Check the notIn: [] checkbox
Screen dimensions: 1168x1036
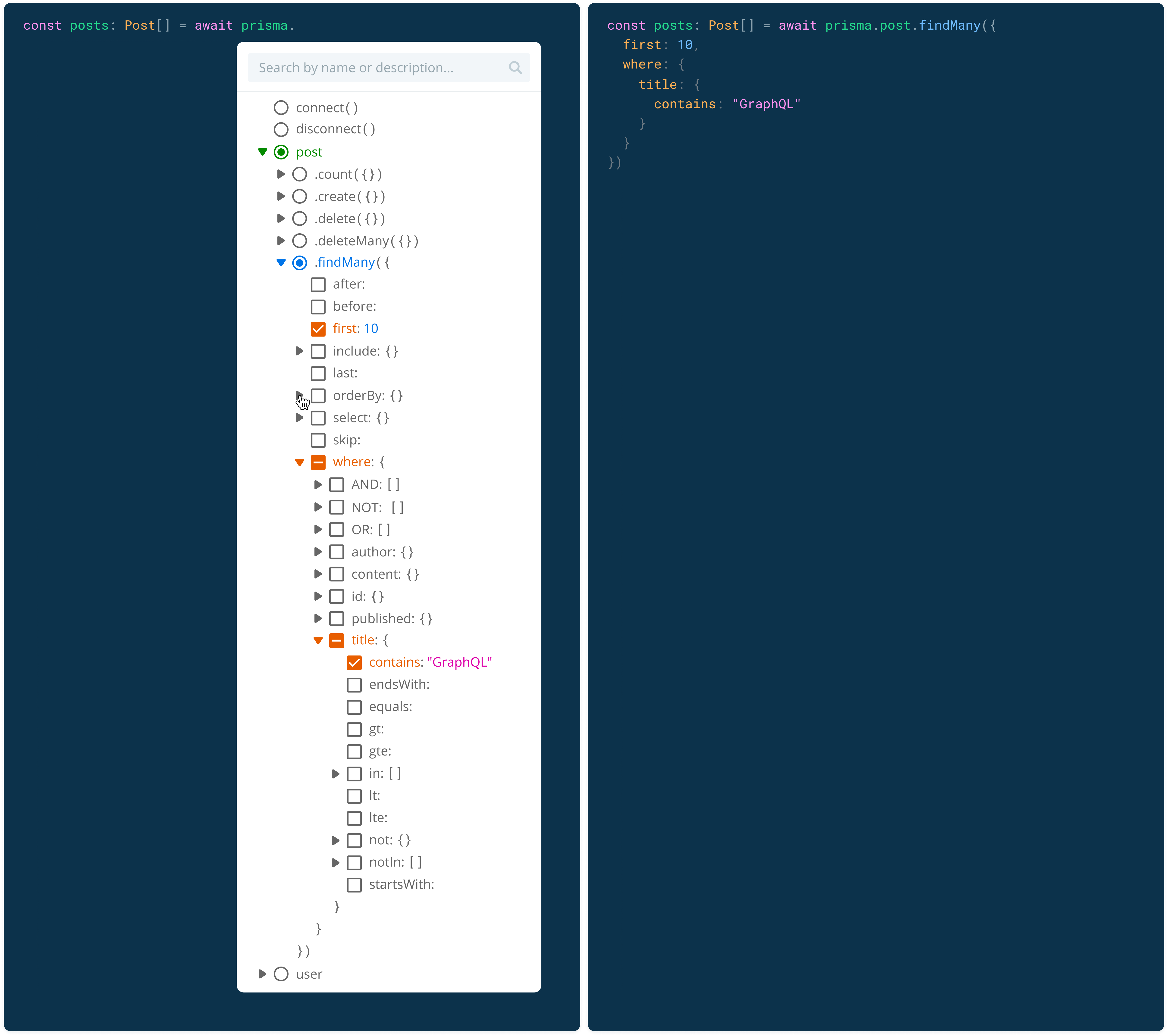point(354,863)
